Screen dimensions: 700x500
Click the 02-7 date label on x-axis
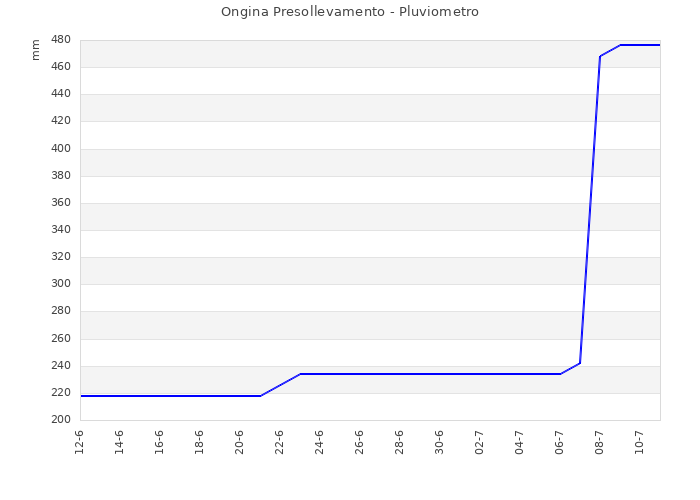coord(479,442)
